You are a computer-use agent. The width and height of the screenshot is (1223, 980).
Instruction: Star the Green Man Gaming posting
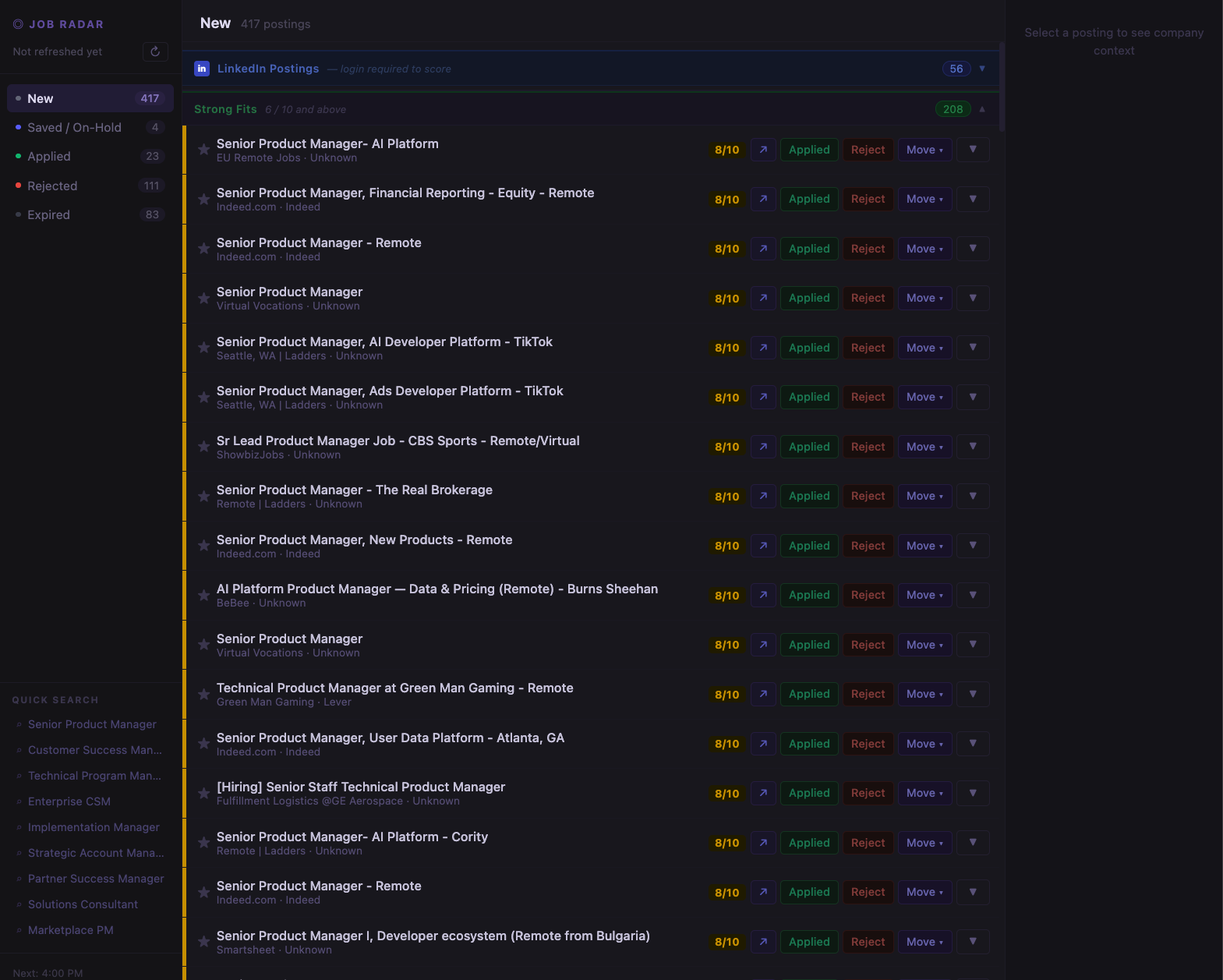pos(203,694)
